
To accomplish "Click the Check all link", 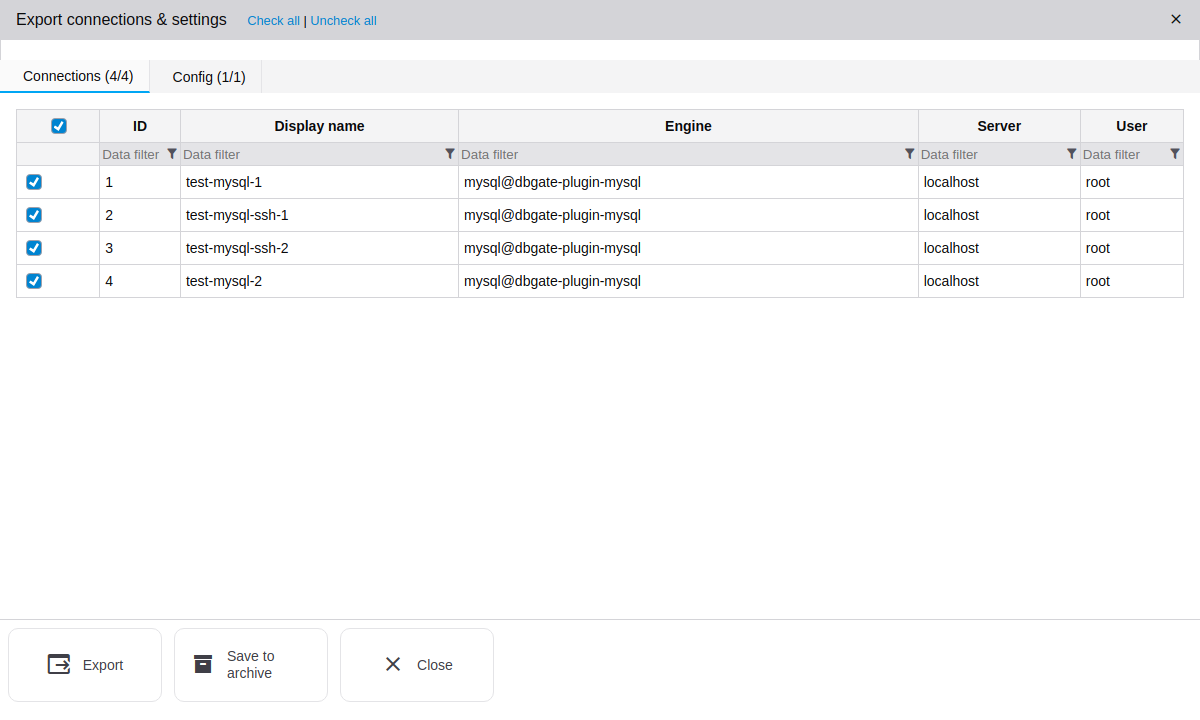I will [273, 21].
